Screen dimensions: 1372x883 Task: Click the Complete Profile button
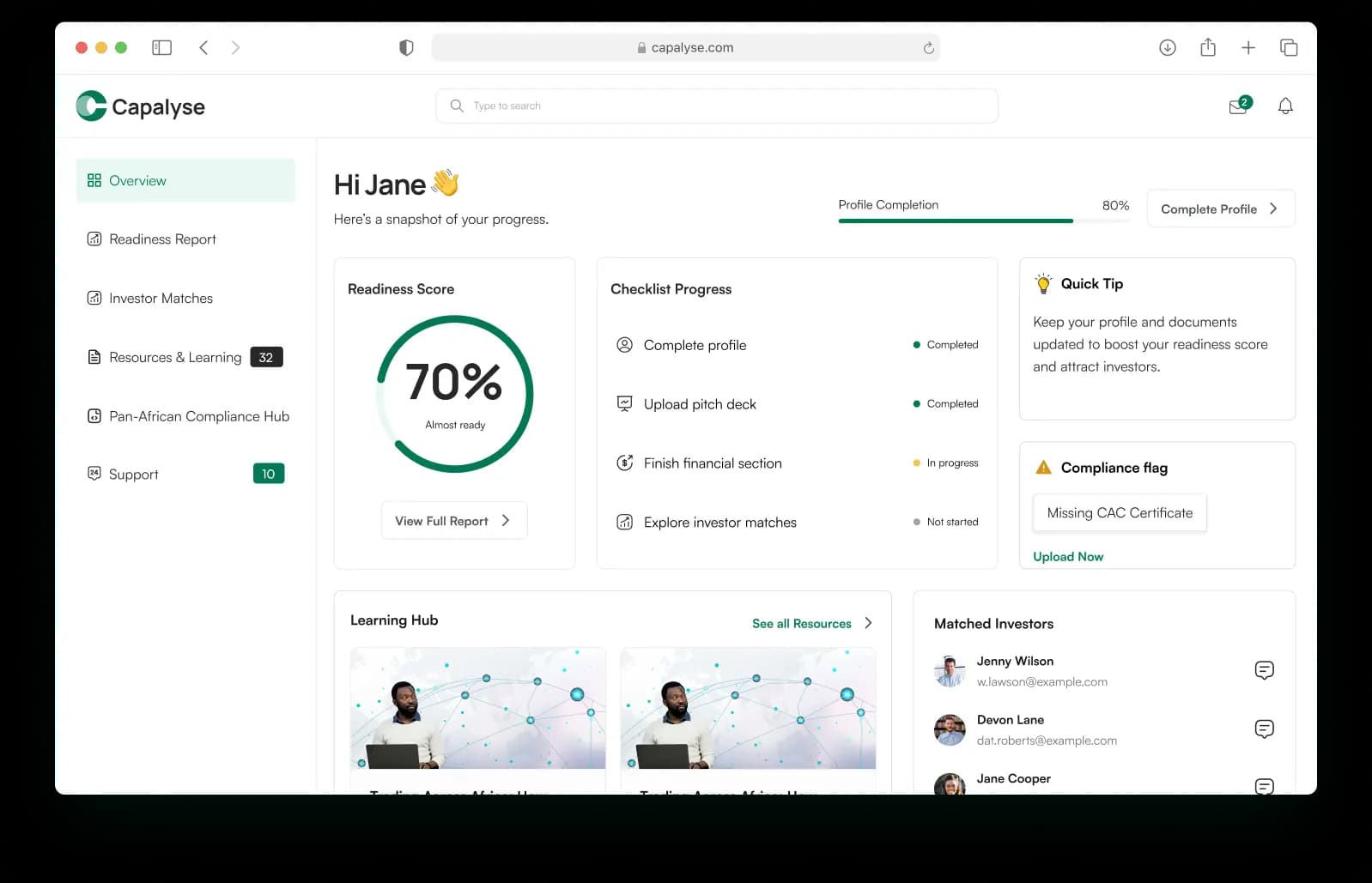(x=1221, y=209)
